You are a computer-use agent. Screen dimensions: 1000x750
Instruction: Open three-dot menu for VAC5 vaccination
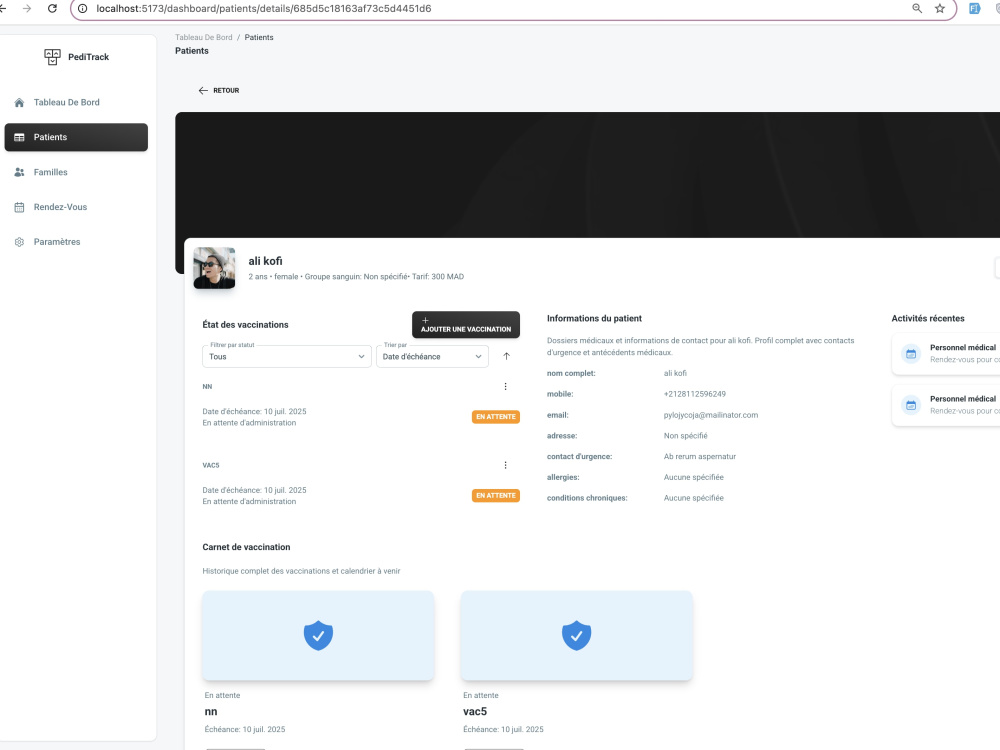pyautogui.click(x=505, y=466)
